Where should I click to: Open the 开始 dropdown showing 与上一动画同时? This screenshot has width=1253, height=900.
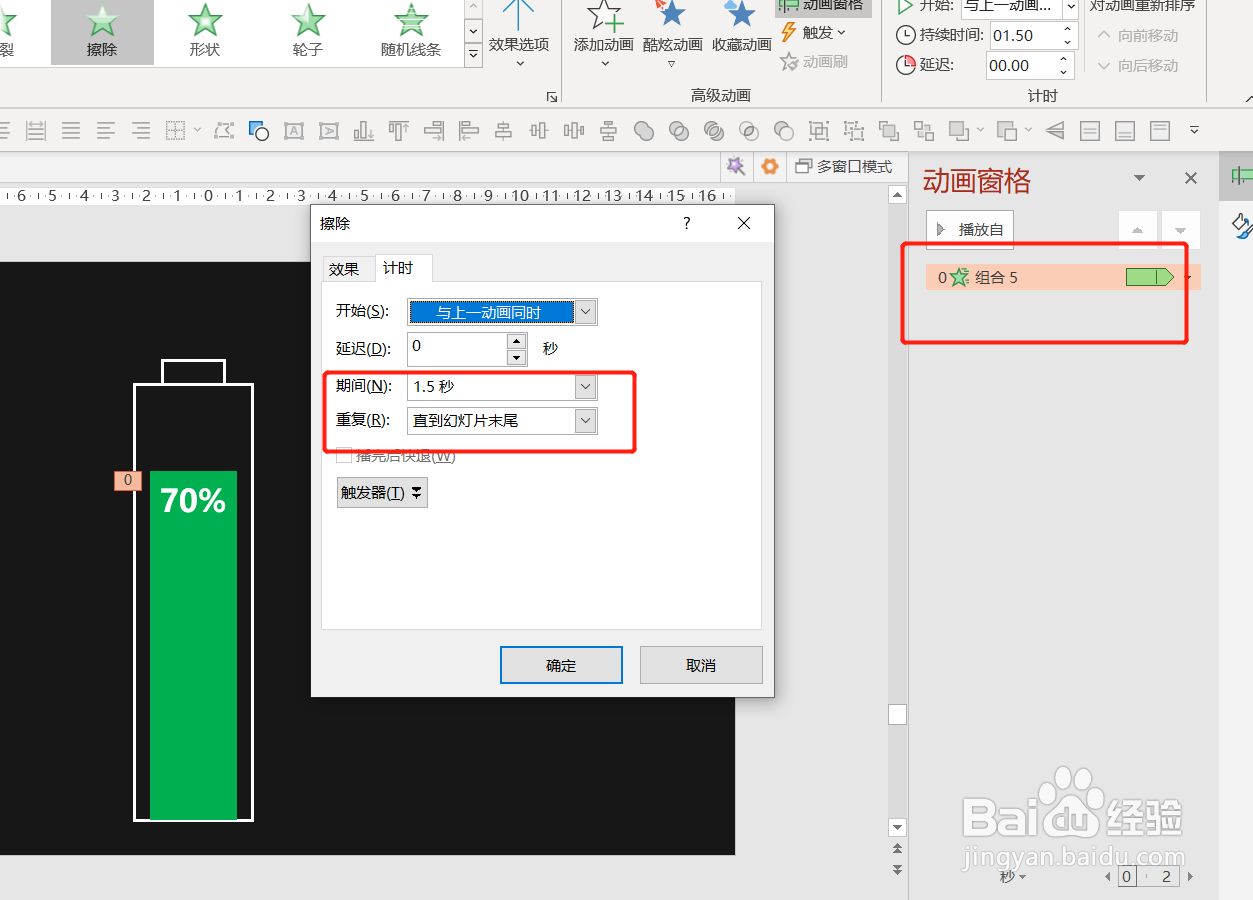[x=585, y=311]
